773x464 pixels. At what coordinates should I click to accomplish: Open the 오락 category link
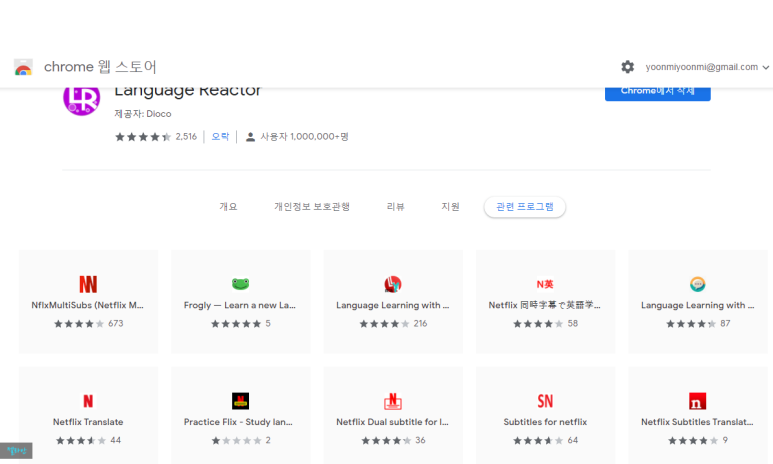tap(220, 137)
